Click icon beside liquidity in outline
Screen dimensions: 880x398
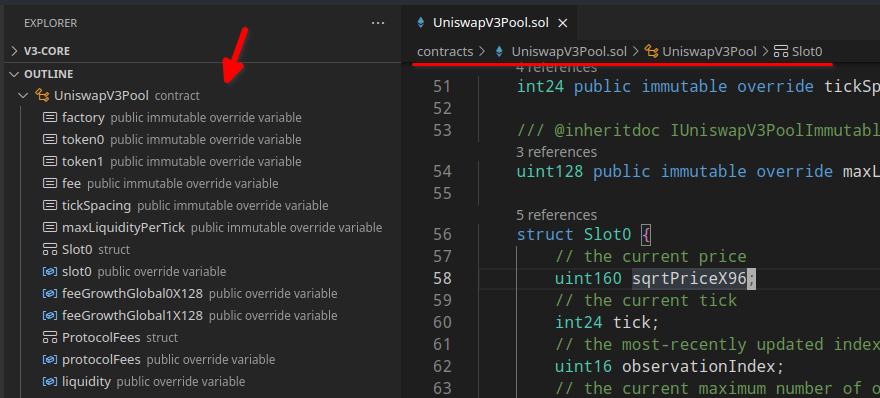(x=50, y=382)
